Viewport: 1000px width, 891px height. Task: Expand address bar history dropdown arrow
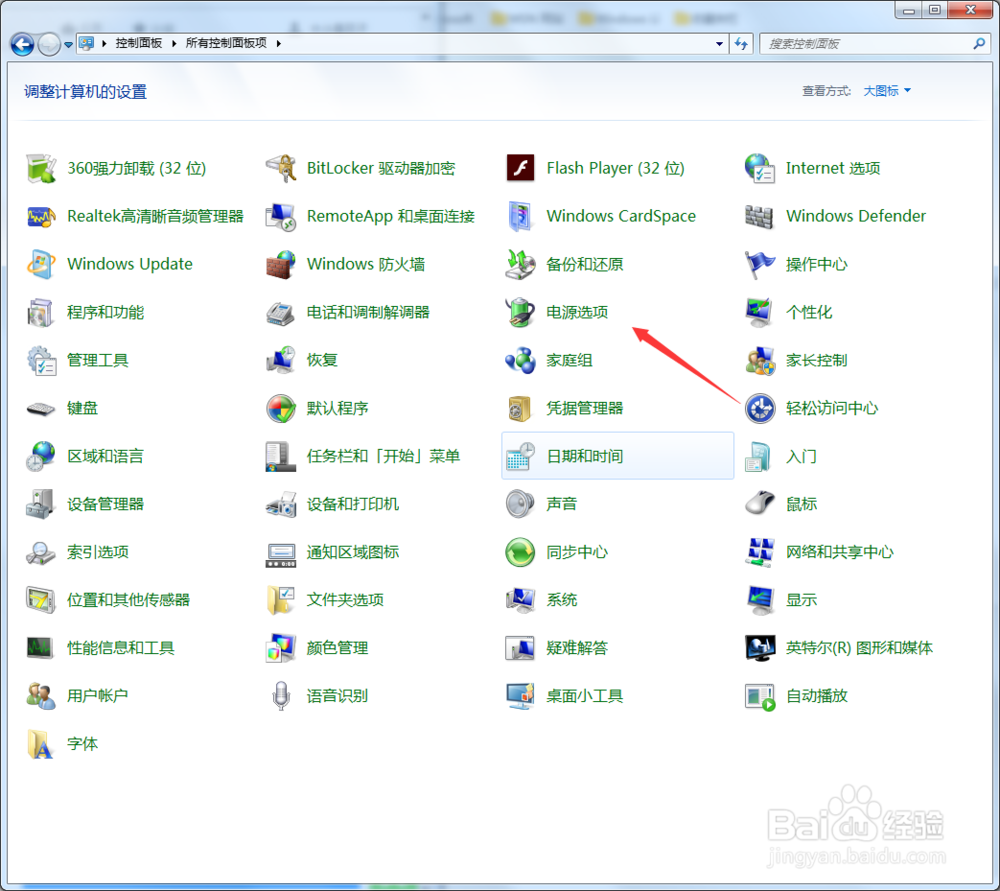(719, 44)
